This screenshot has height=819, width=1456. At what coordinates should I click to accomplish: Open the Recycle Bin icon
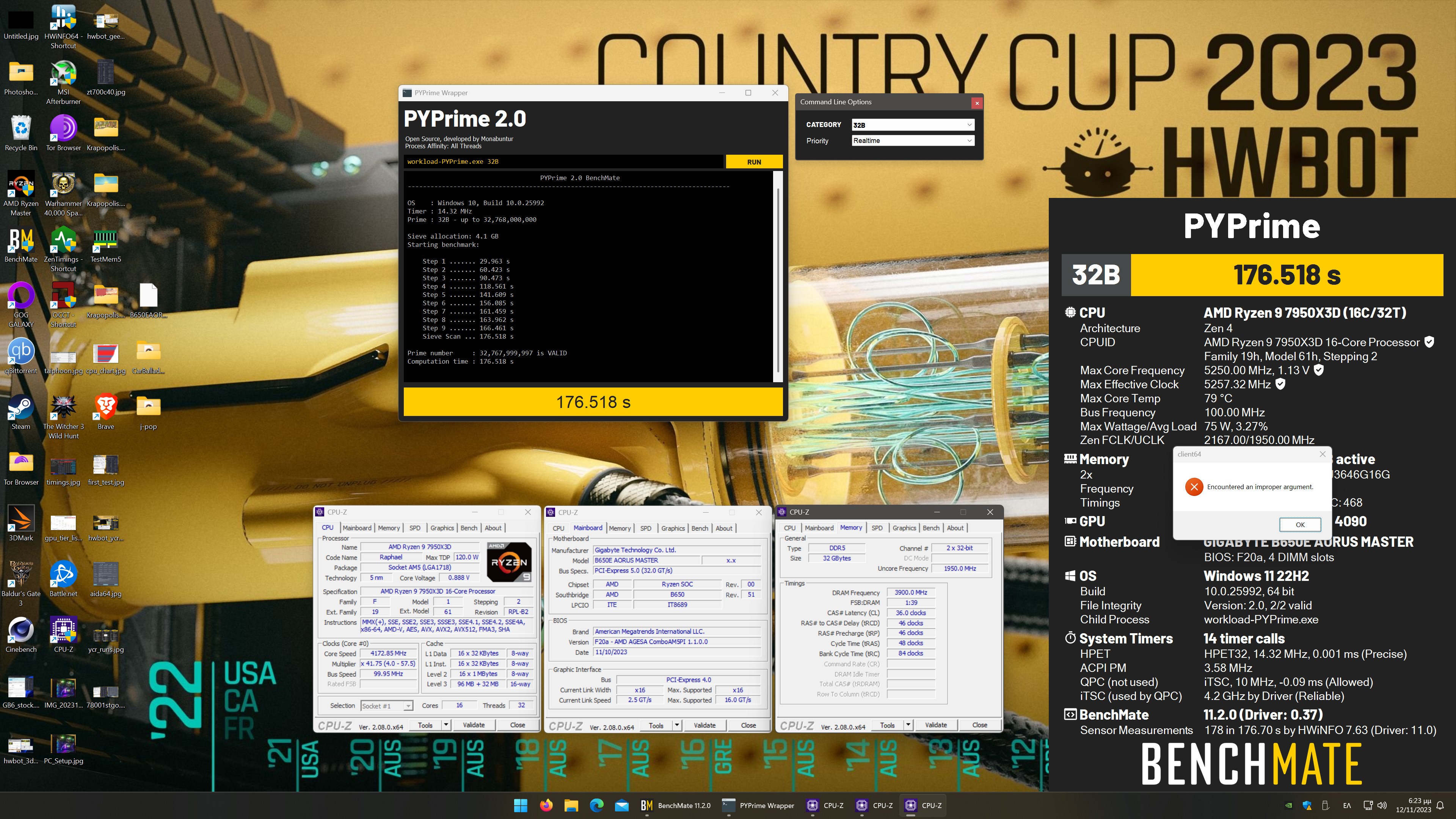pos(21,133)
